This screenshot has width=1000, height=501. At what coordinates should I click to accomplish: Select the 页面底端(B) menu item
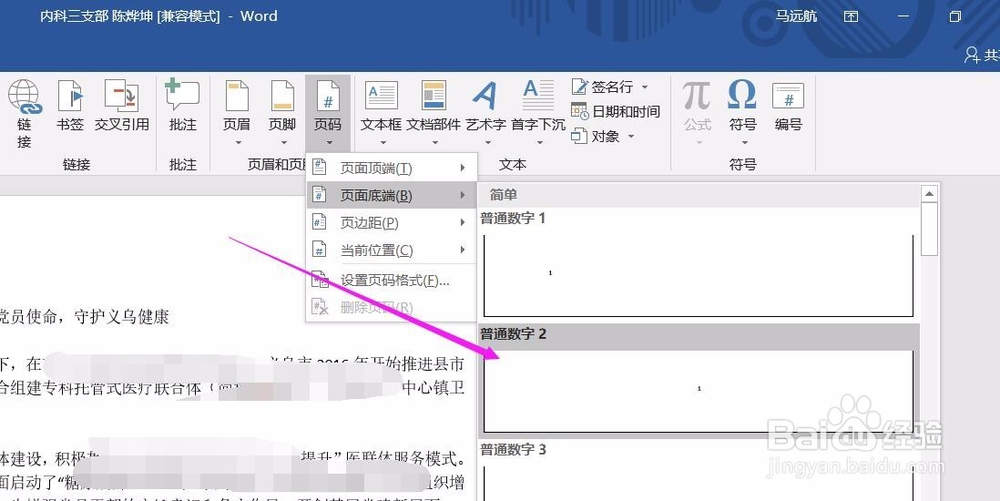pyautogui.click(x=392, y=196)
